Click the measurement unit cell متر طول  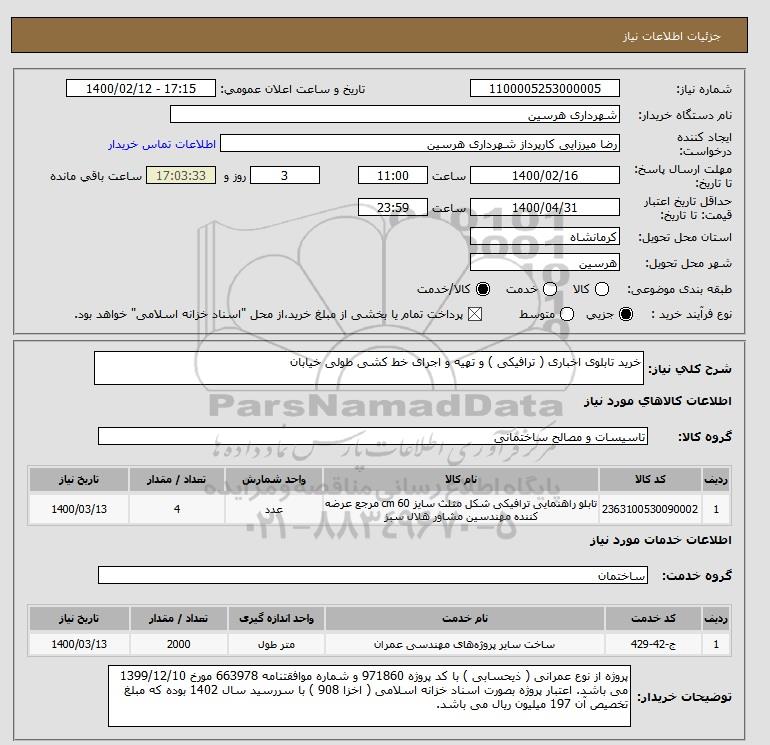[276, 644]
